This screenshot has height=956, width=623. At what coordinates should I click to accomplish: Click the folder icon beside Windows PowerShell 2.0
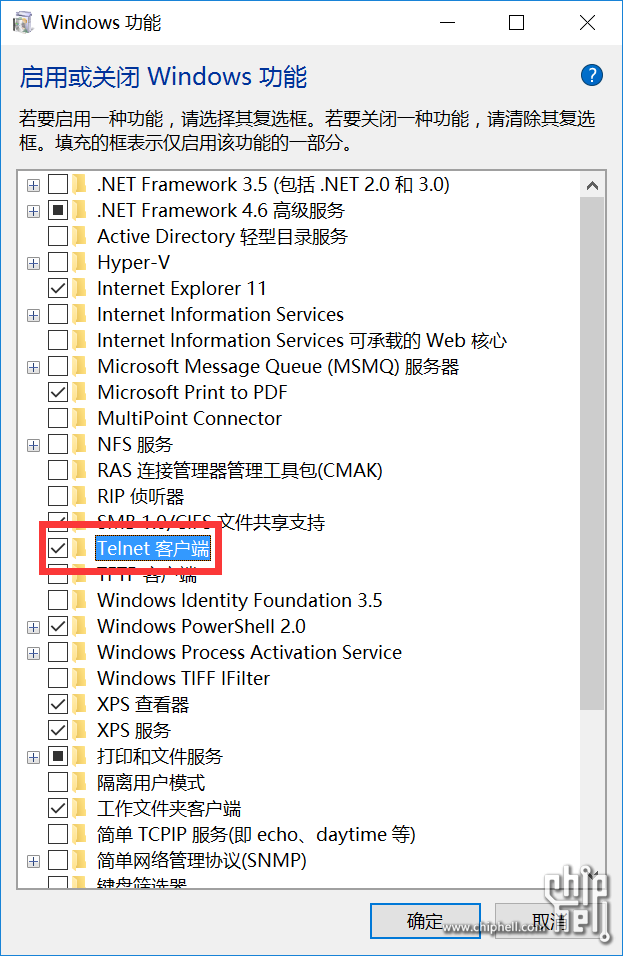(80, 627)
